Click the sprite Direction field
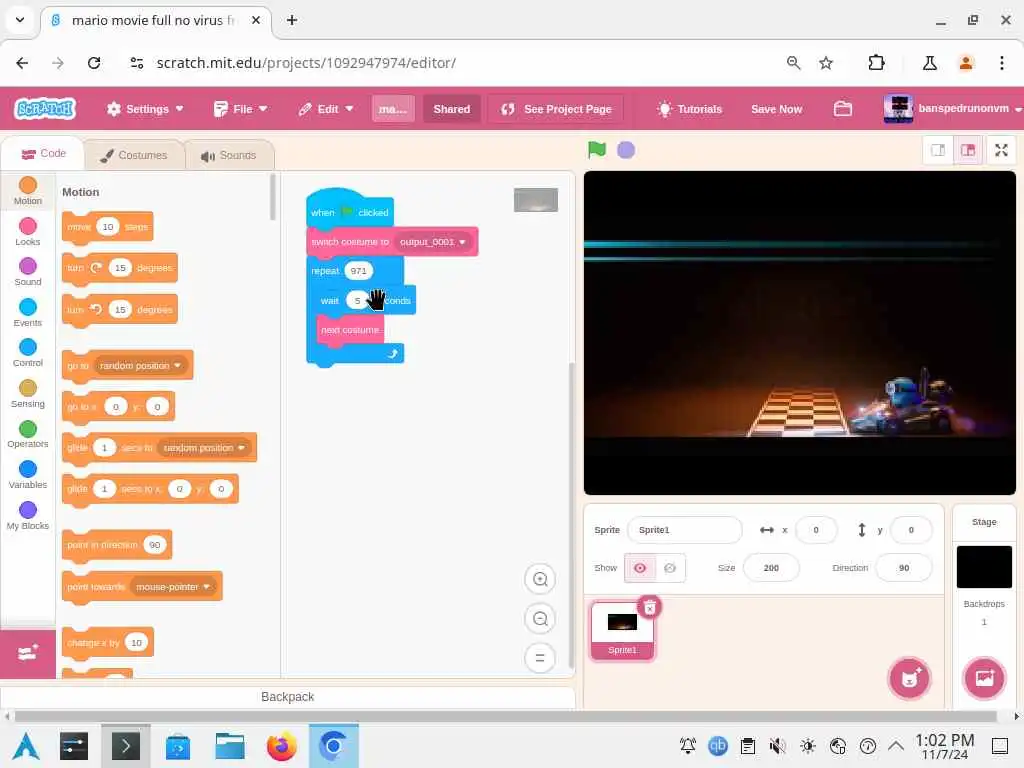The width and height of the screenshot is (1024, 768). click(904, 568)
